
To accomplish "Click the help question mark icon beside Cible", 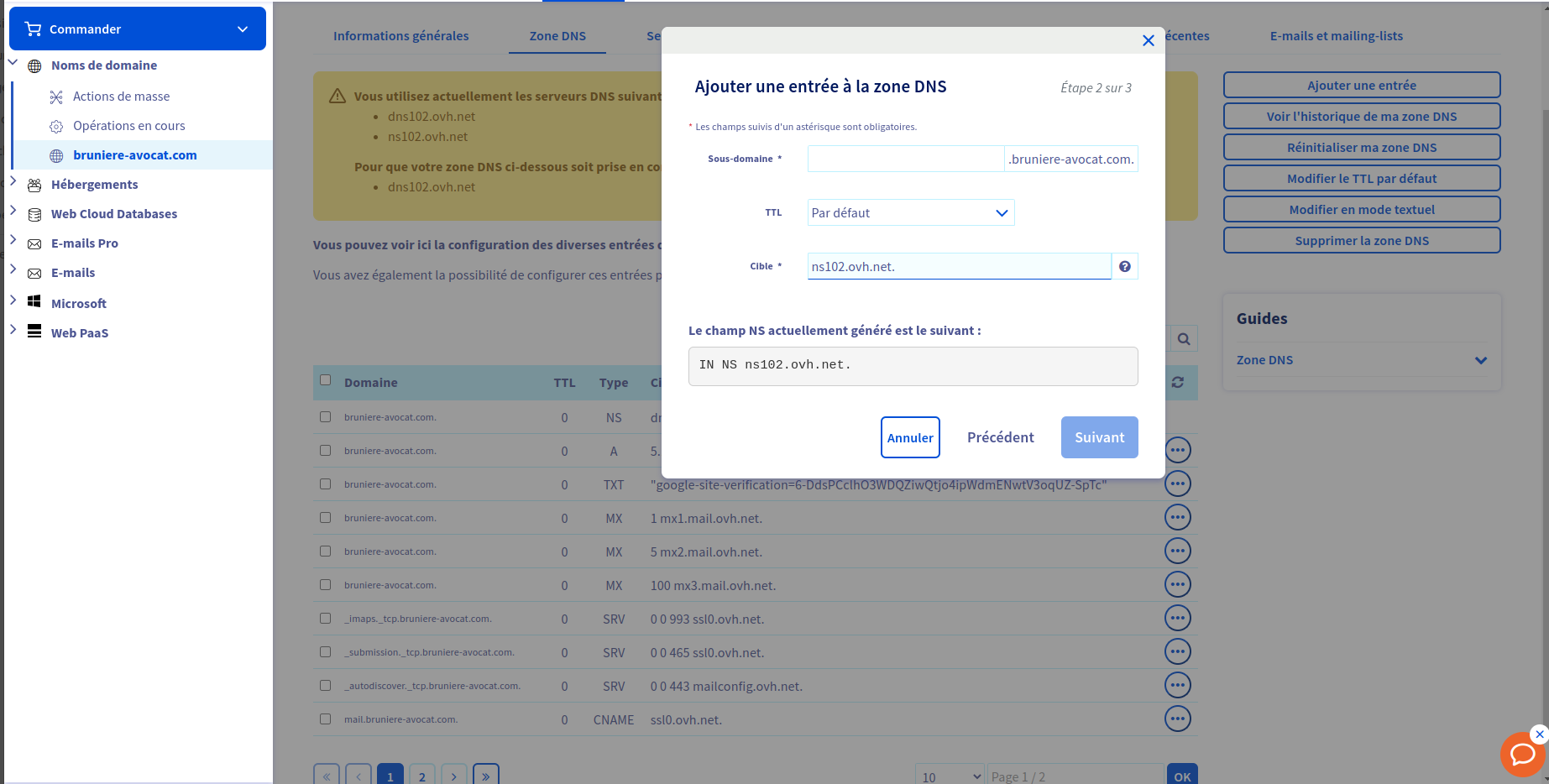I will click(x=1124, y=267).
